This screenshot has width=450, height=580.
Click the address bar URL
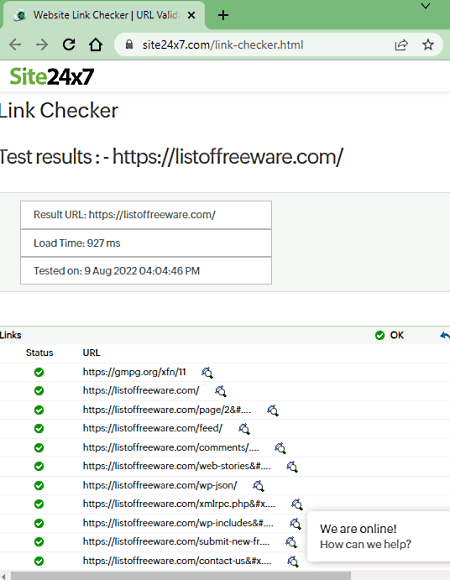pos(223,45)
